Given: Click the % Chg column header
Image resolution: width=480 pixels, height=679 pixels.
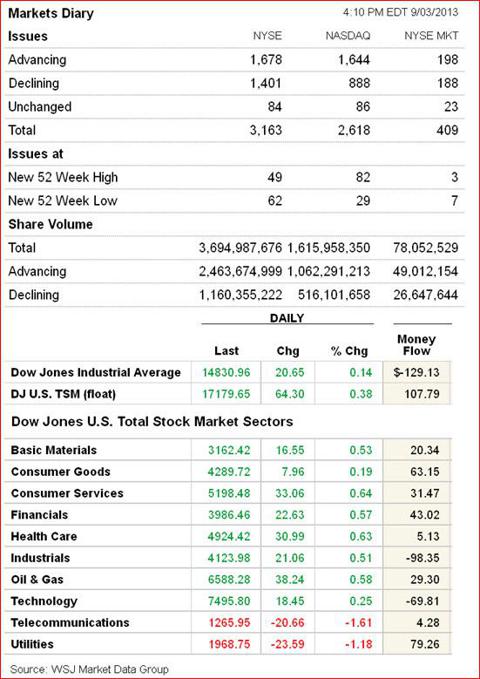Looking at the screenshot, I should (x=349, y=351).
